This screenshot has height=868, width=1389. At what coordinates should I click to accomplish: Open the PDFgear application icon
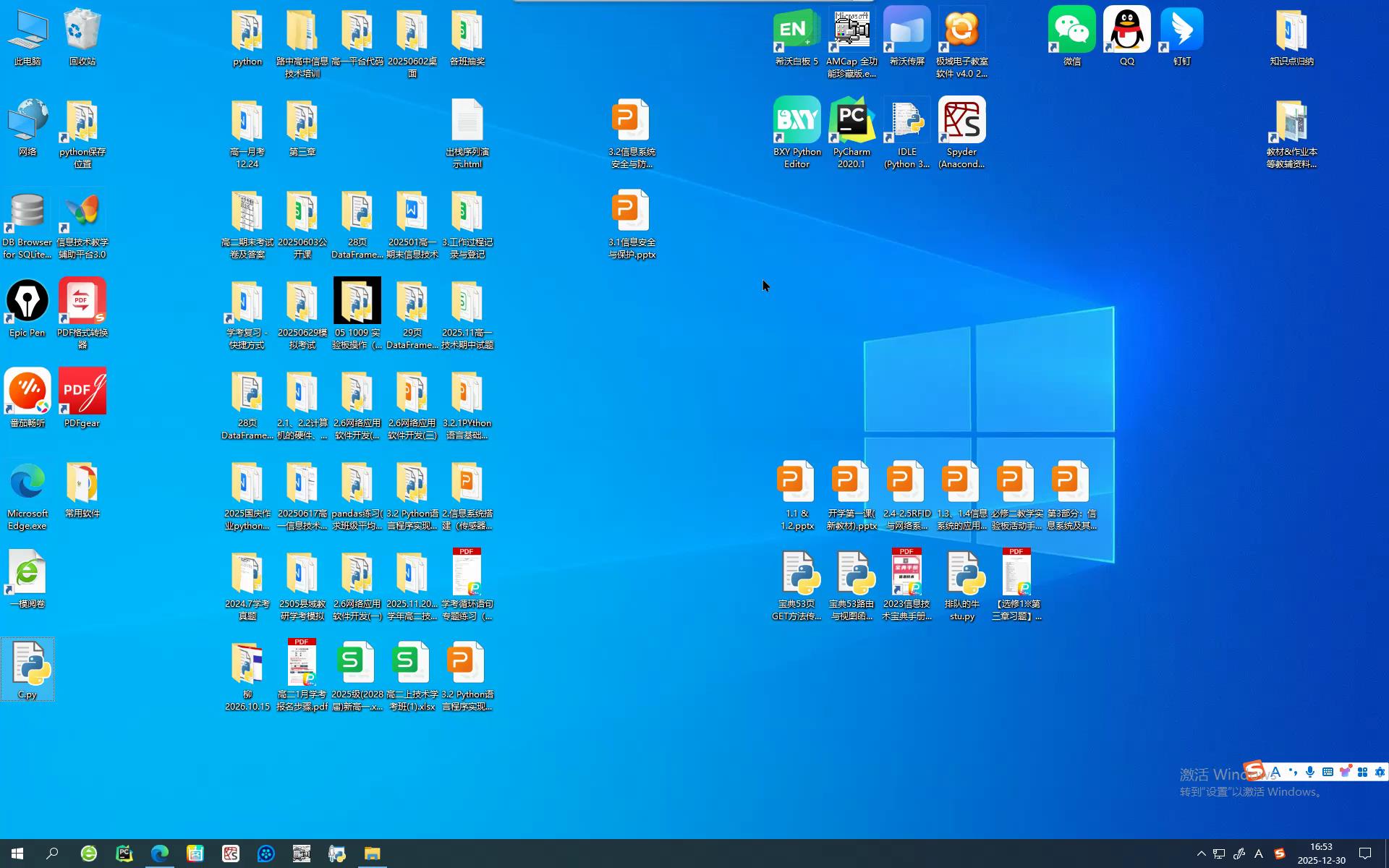click(x=82, y=392)
